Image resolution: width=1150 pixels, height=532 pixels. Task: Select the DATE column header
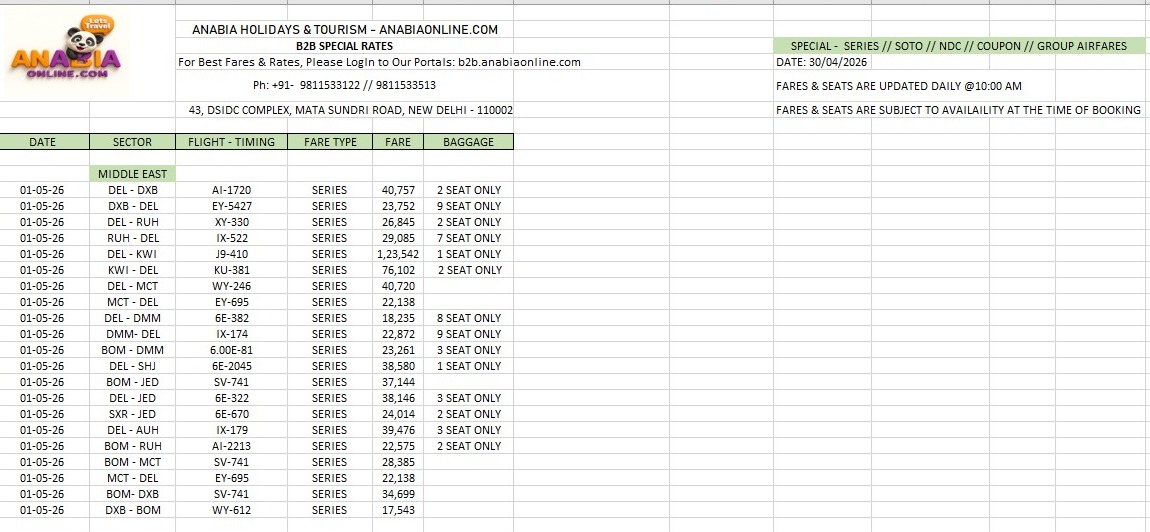(45, 142)
